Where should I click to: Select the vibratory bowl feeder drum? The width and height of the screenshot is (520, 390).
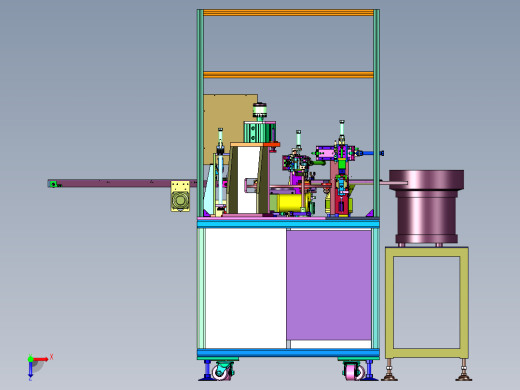426,207
